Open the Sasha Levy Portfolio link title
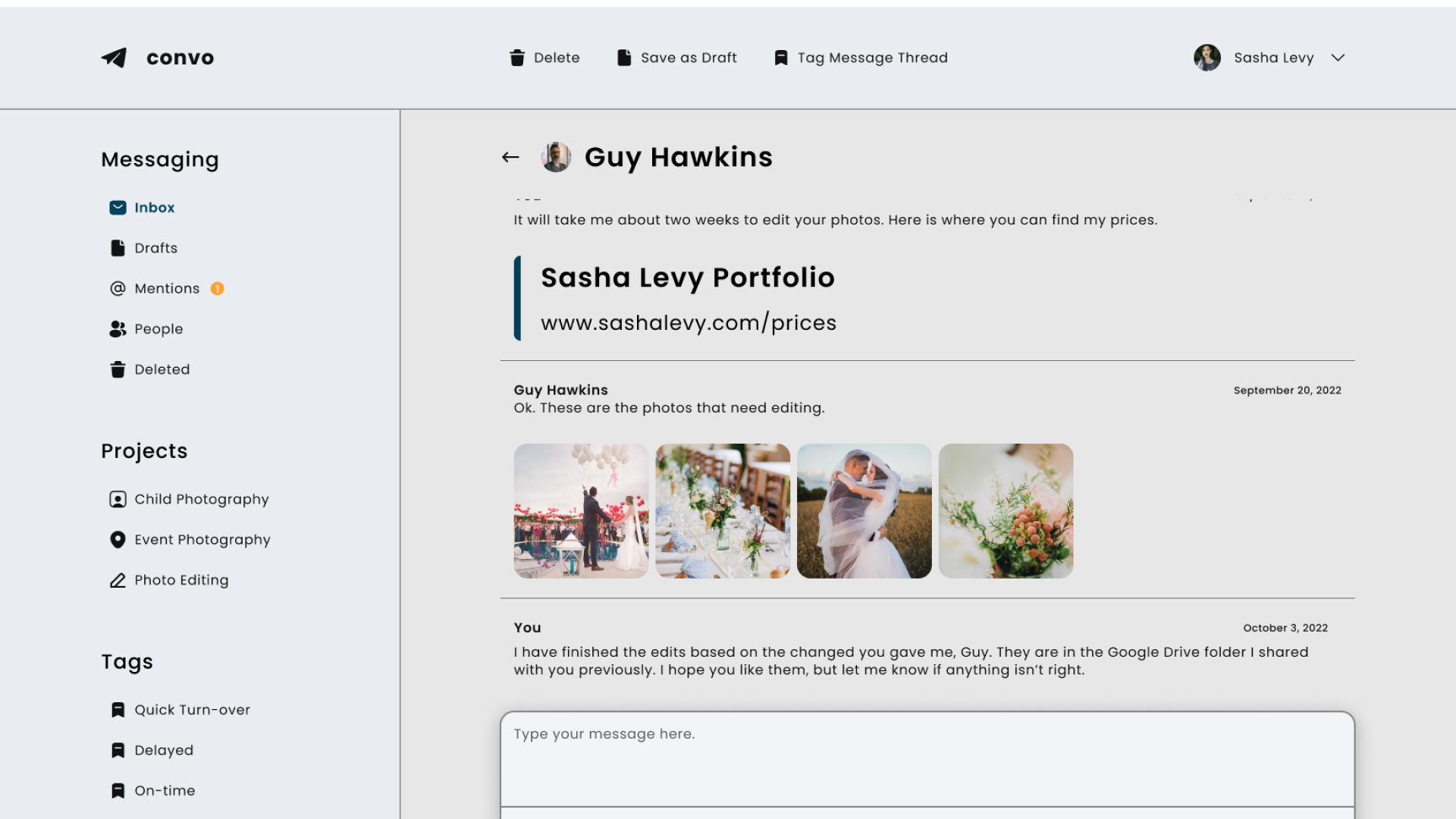The height and width of the screenshot is (819, 1456). [687, 278]
